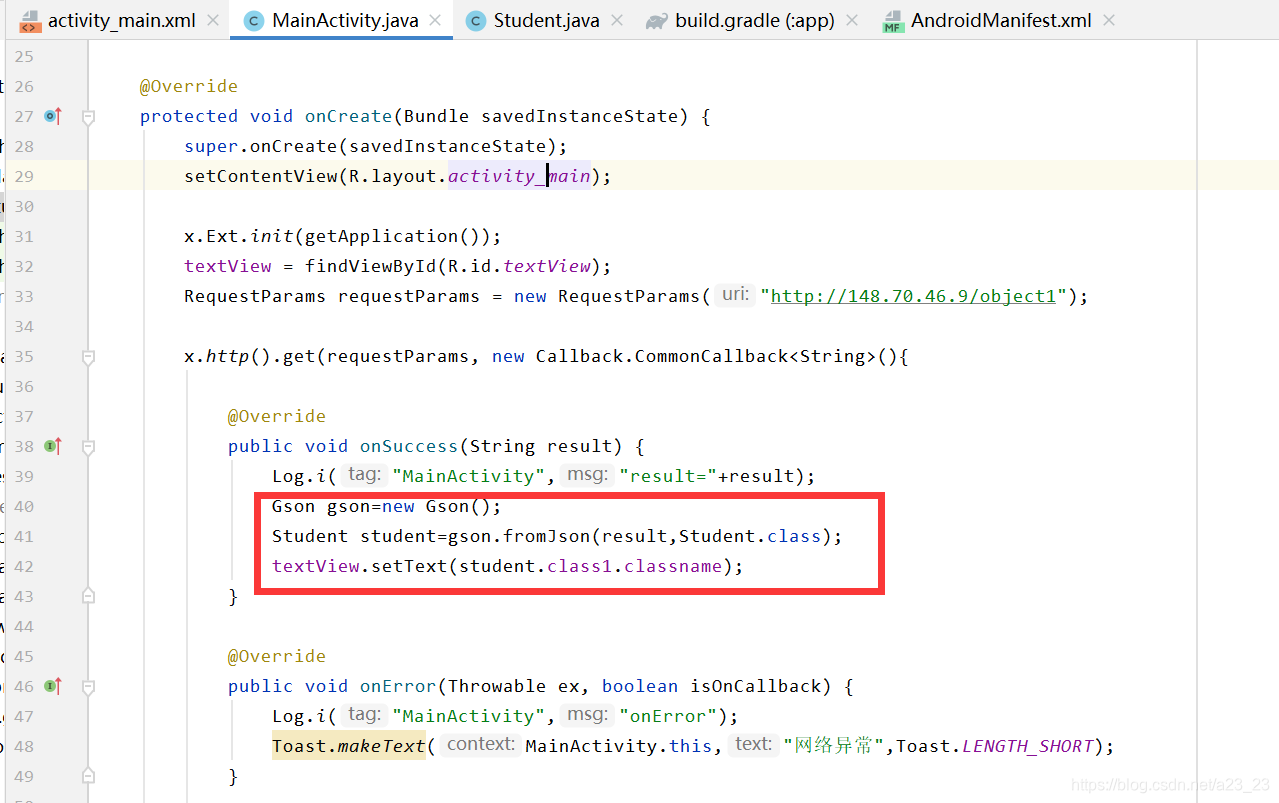
Task: Open the http://148.70.46.9/object1 URL link
Action: (913, 296)
